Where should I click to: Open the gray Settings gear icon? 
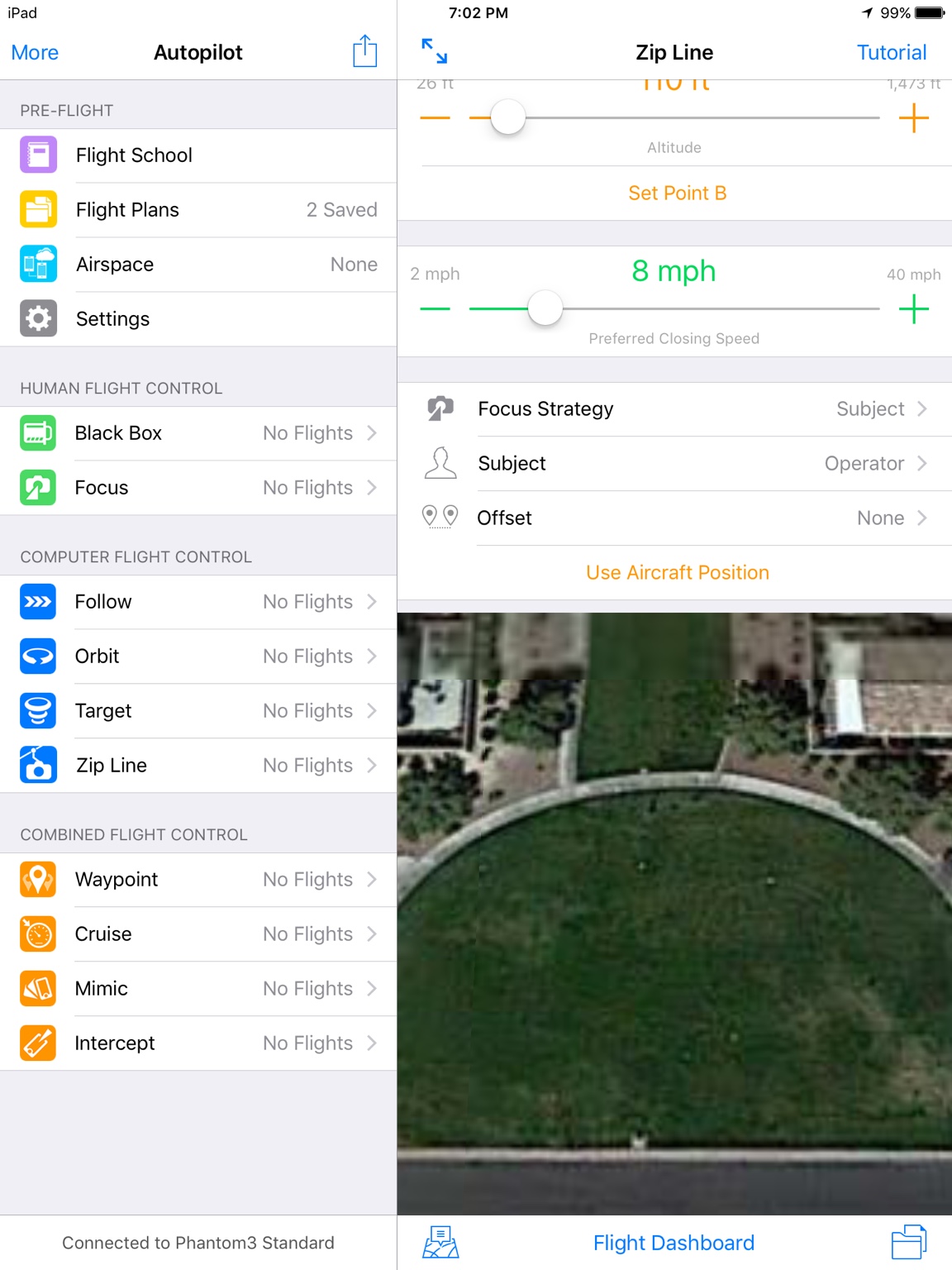click(x=38, y=318)
